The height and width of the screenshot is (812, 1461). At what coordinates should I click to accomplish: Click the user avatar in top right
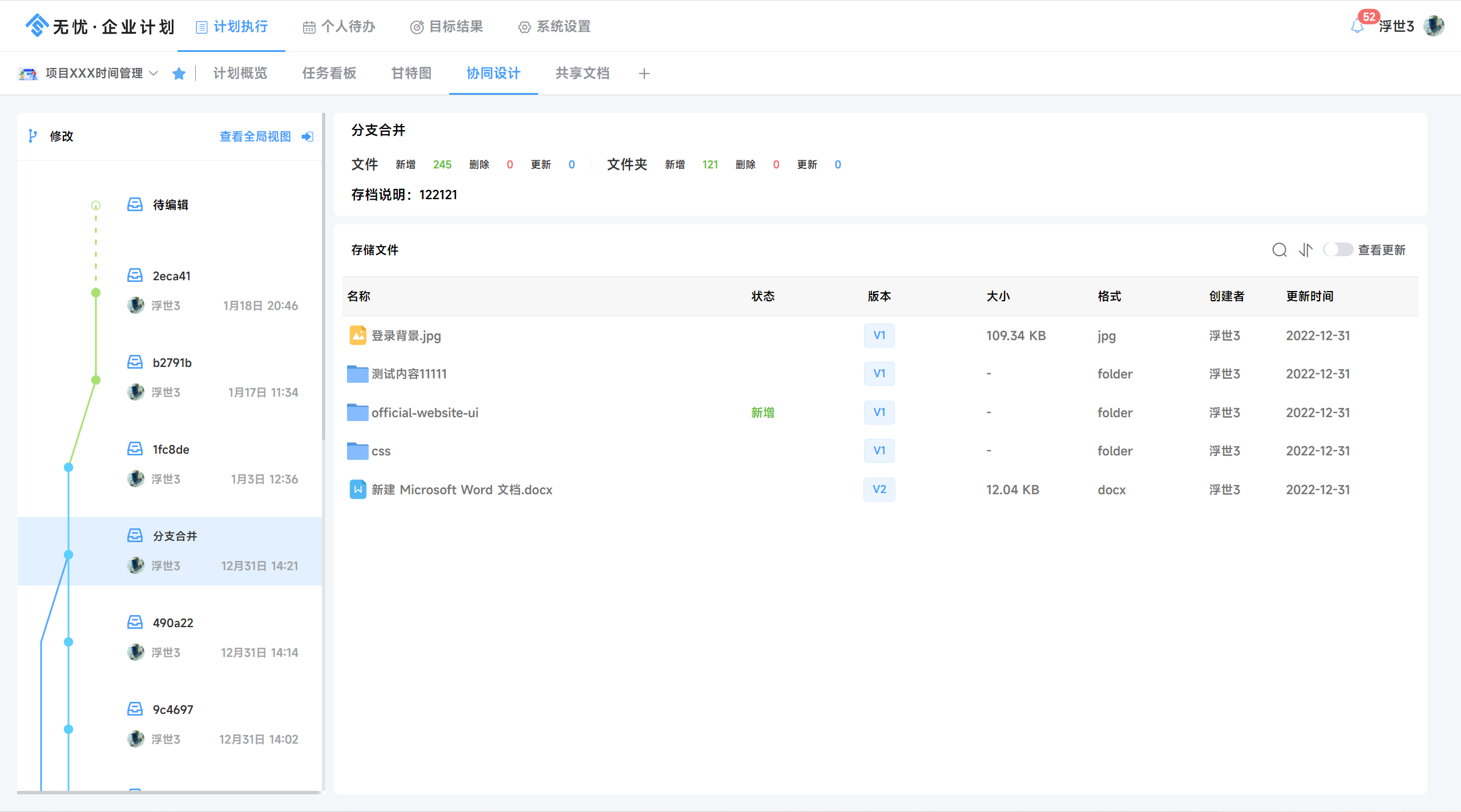point(1434,26)
